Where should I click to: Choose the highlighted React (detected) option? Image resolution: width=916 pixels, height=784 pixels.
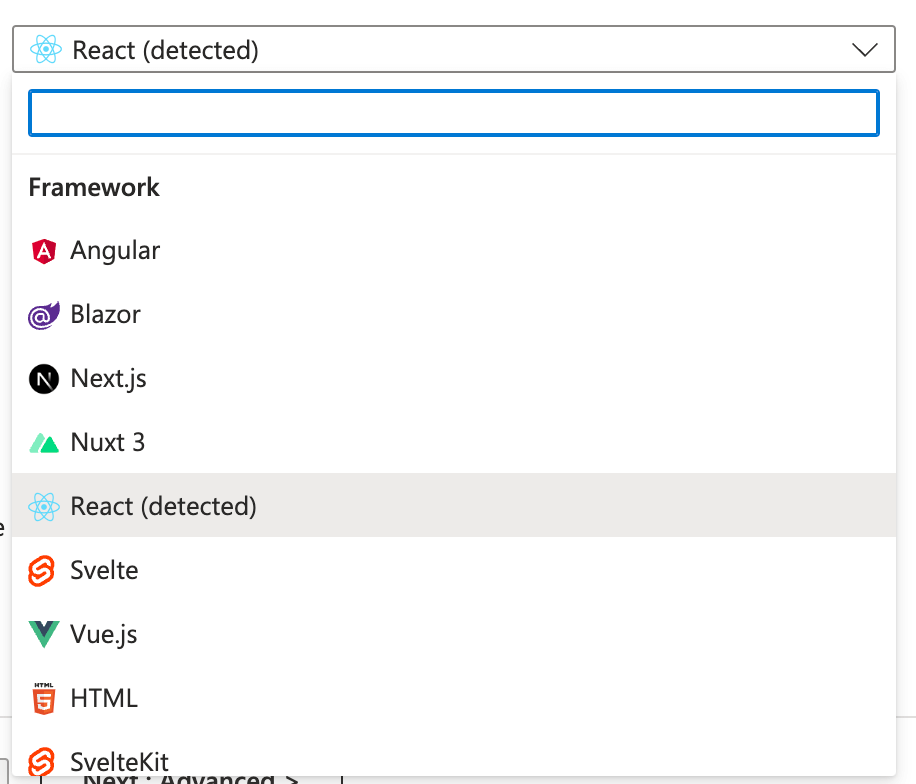pos(163,507)
